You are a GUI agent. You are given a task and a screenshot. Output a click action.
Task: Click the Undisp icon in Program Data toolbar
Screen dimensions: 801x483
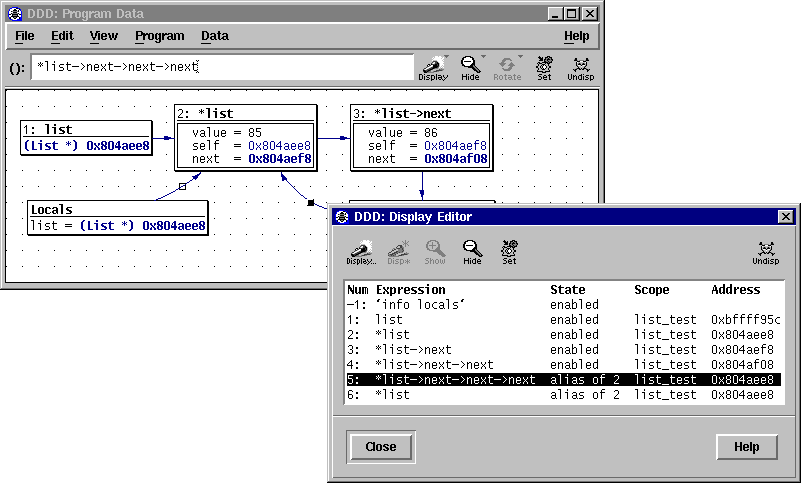tap(580, 68)
